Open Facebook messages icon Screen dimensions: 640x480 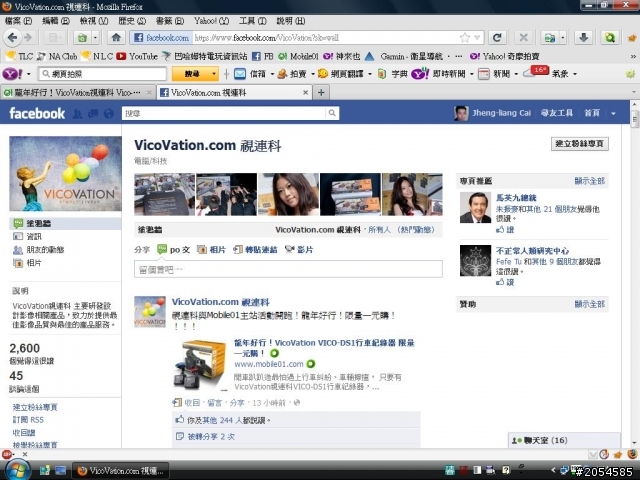(93, 113)
